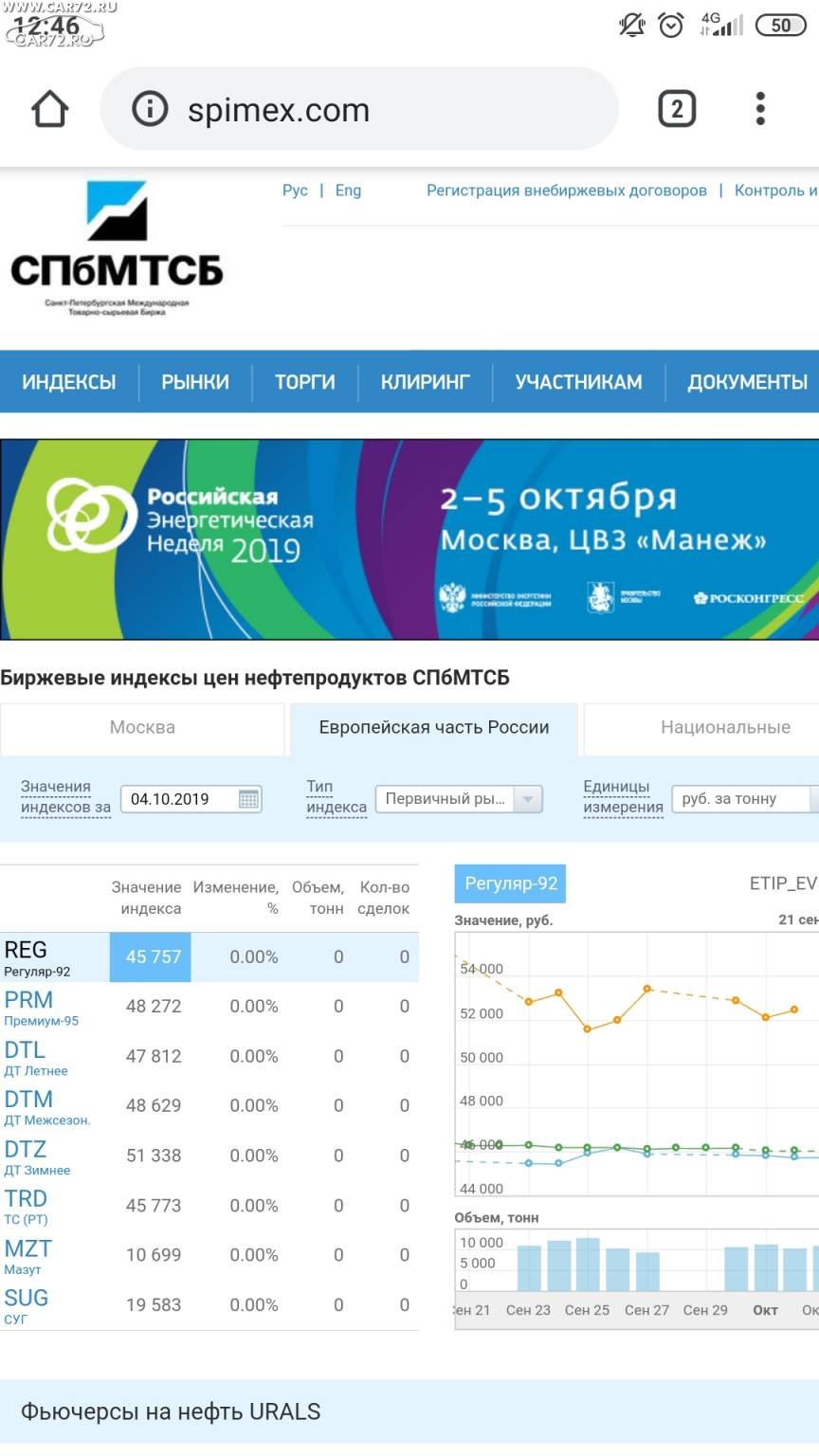Click the ETIP_EV chart label
Screen dimensions: 819x1456
pos(783,883)
